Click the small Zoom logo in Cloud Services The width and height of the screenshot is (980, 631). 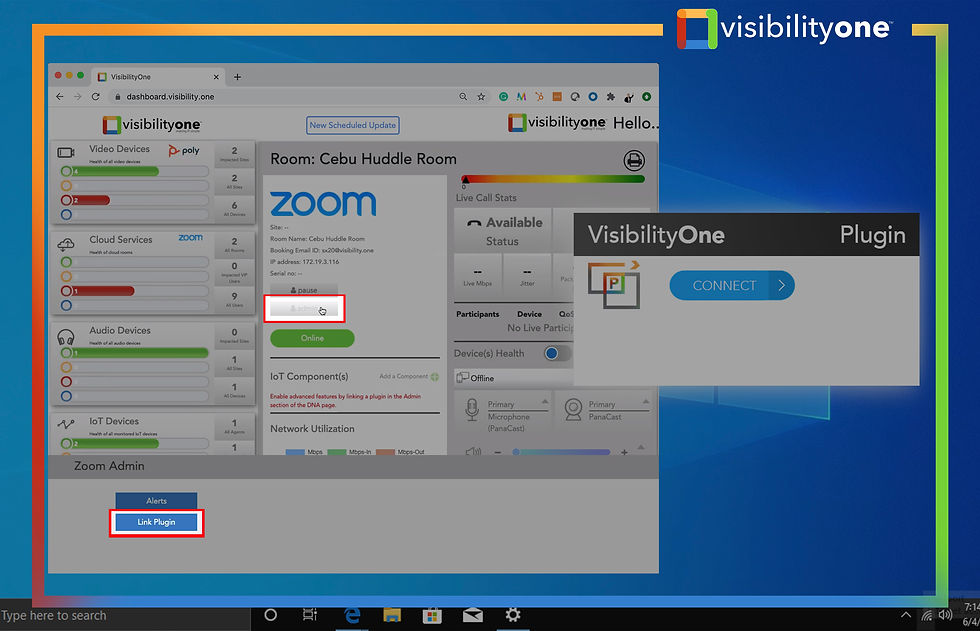click(191, 237)
